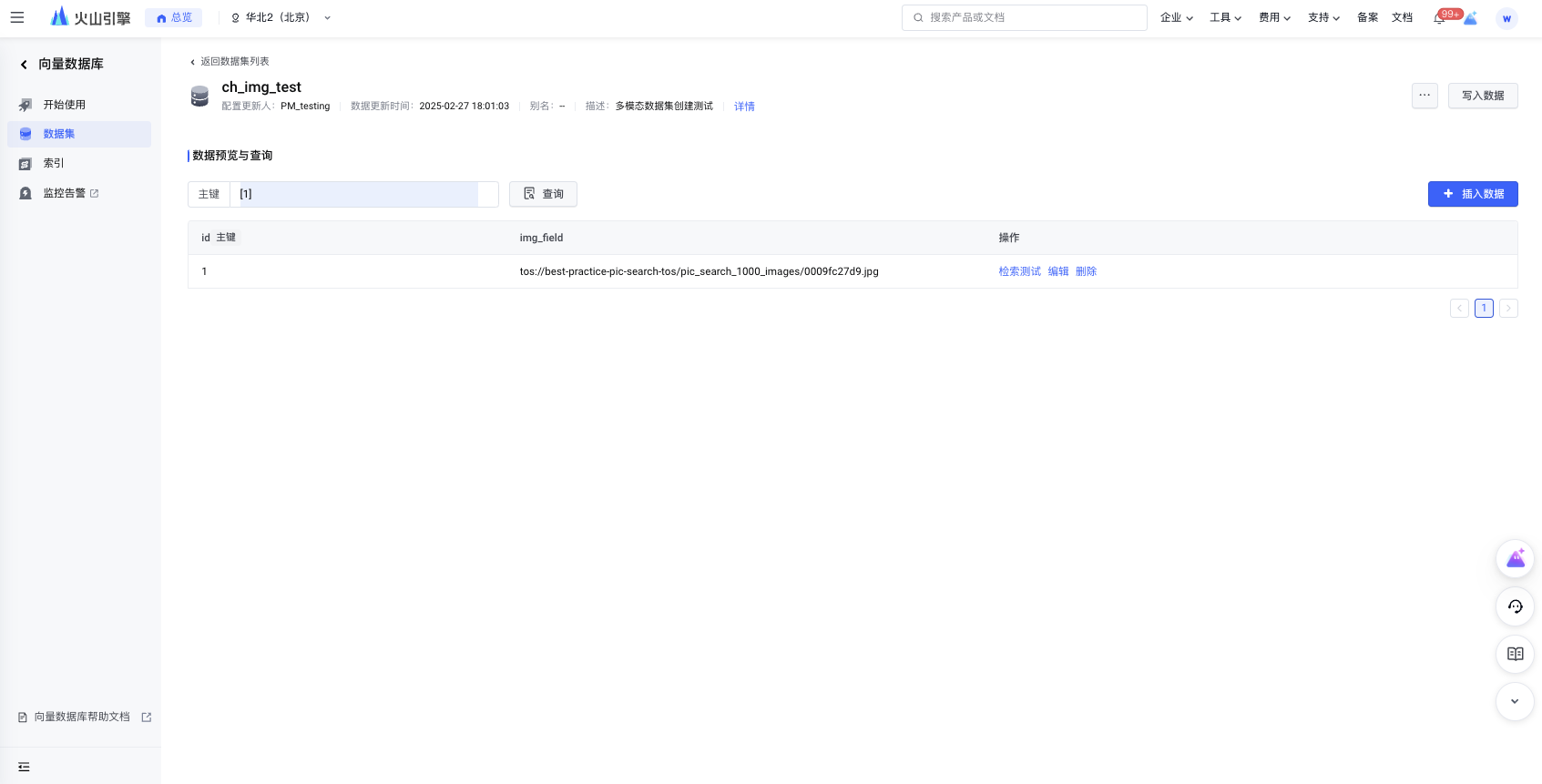Open the hamburger main menu
This screenshot has width=1542, height=784.
click(17, 17)
